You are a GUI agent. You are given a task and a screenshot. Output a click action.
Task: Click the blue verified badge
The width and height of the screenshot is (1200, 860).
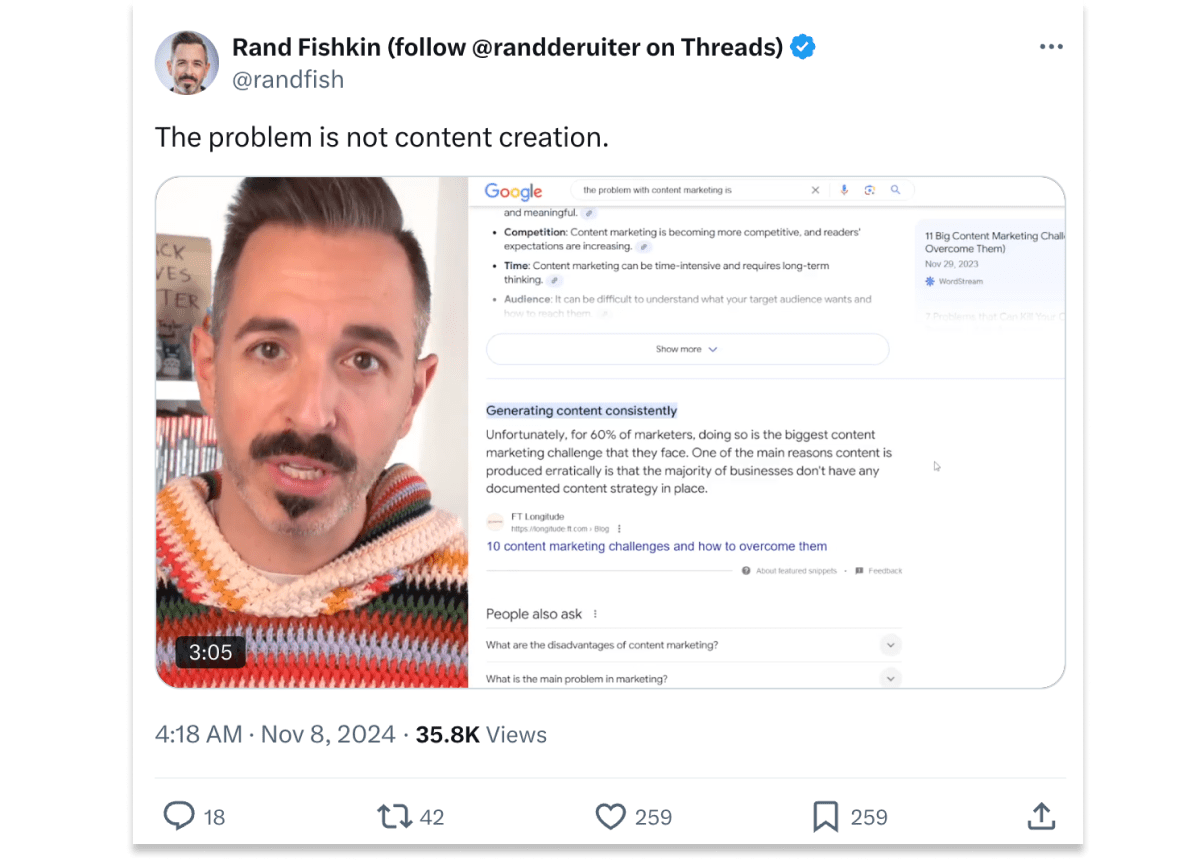[x=802, y=46]
